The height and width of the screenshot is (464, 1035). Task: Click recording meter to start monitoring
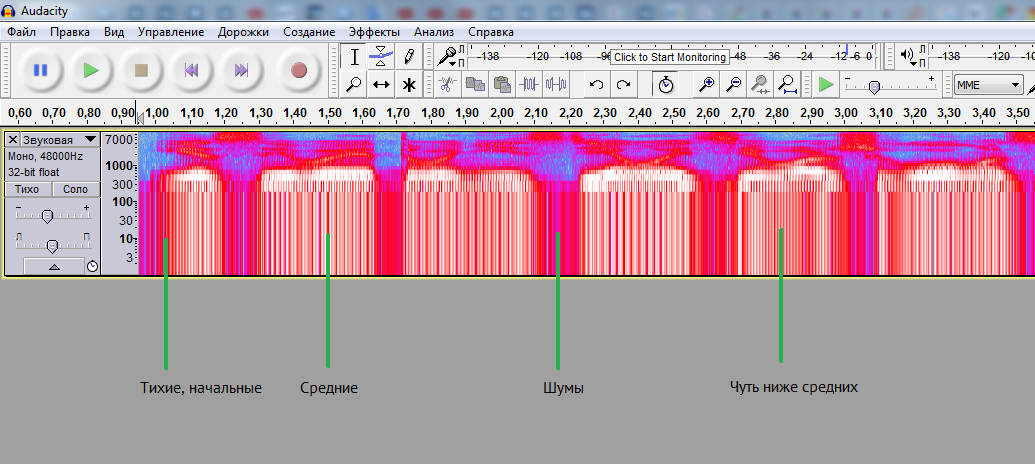tap(671, 57)
